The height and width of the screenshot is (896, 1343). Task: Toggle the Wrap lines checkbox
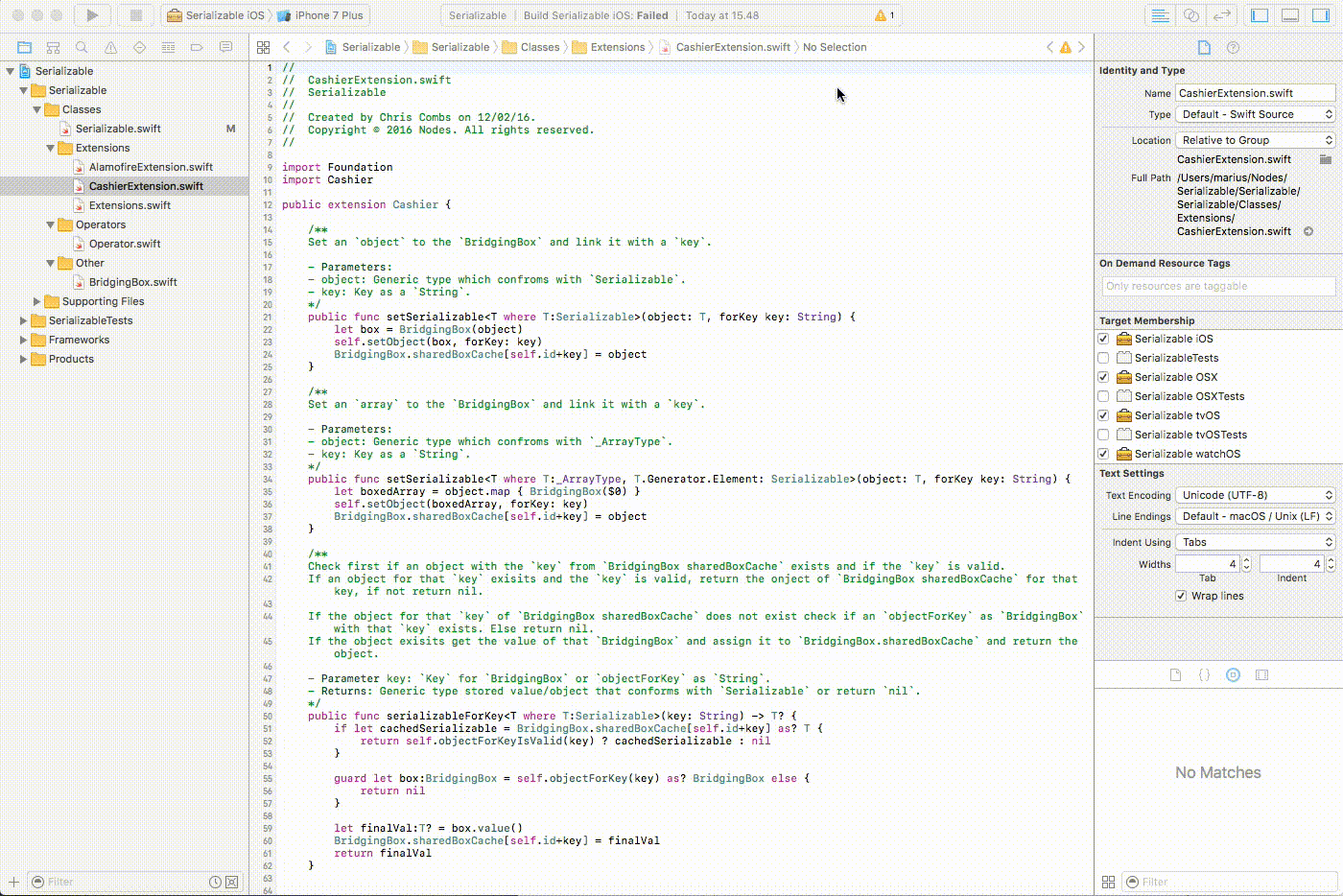coord(1181,596)
